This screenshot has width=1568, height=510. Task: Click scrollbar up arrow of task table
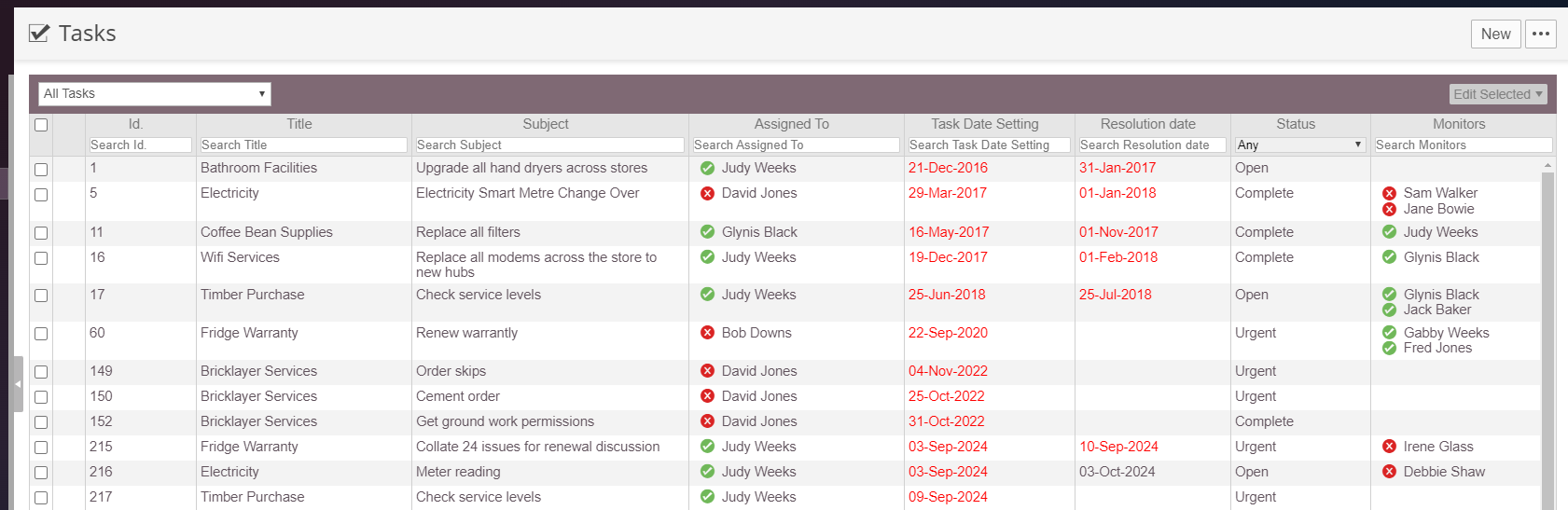(x=1547, y=165)
